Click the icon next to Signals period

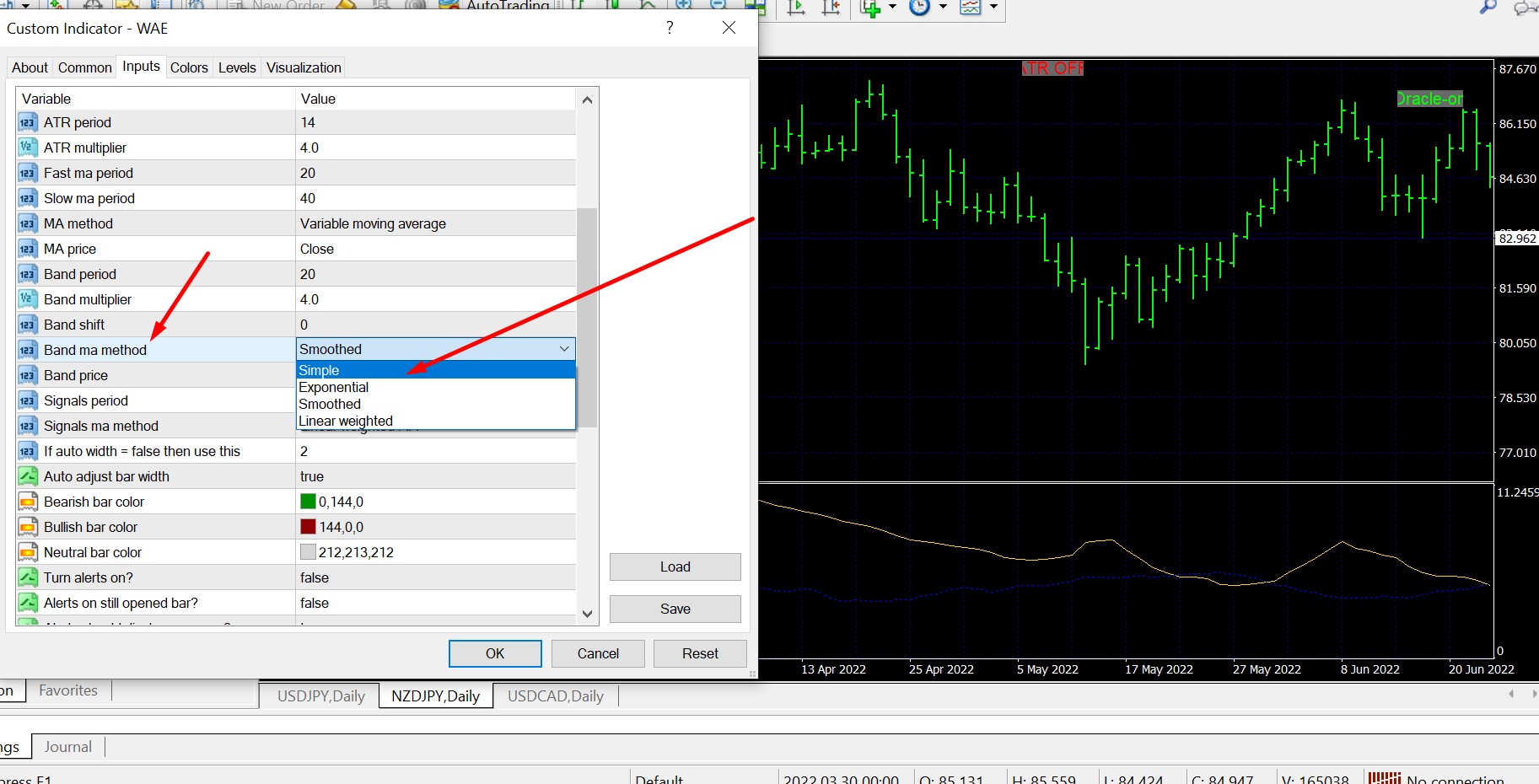coord(28,400)
